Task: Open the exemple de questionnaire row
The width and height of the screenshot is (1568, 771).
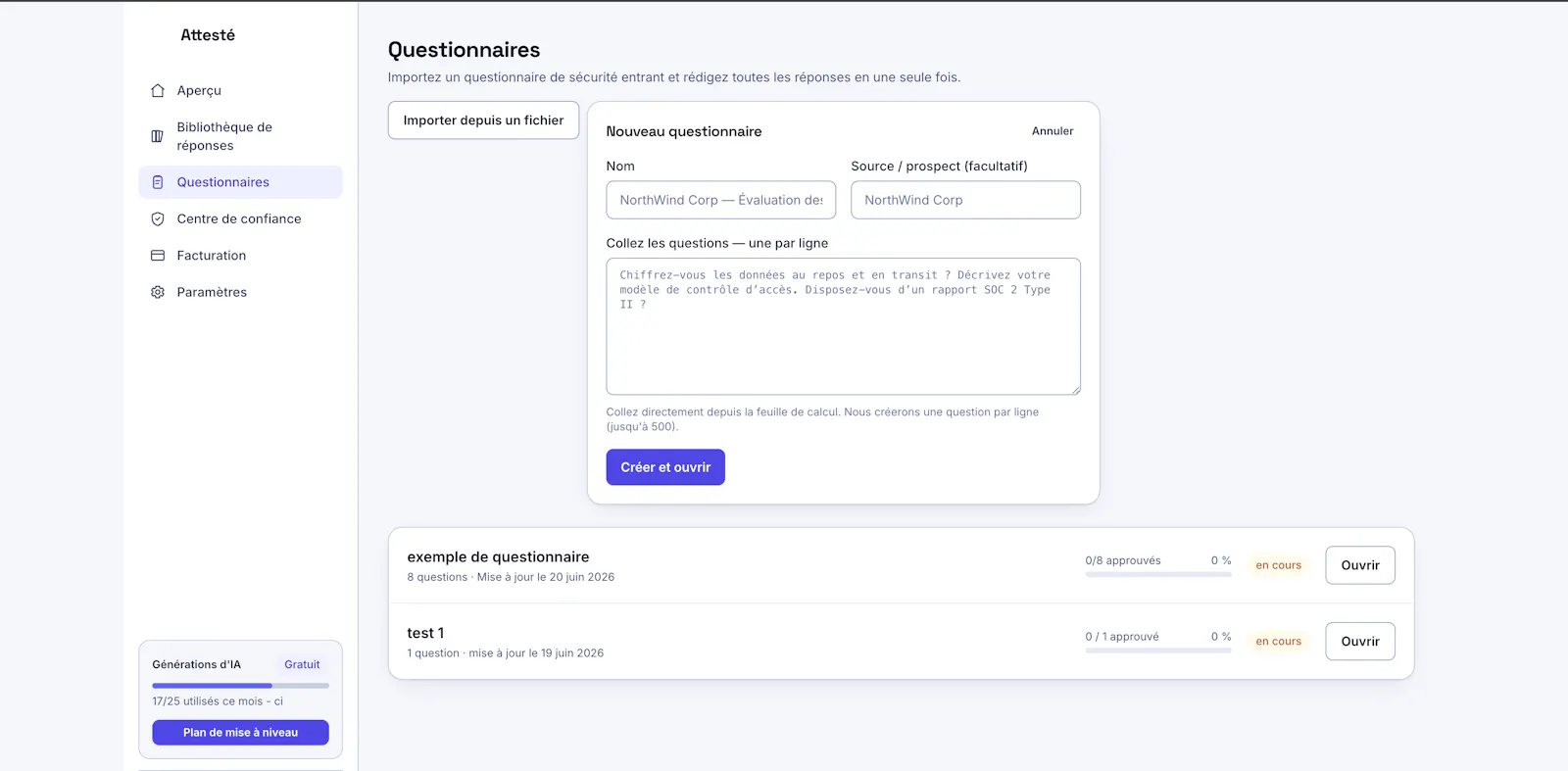Action: [1360, 565]
